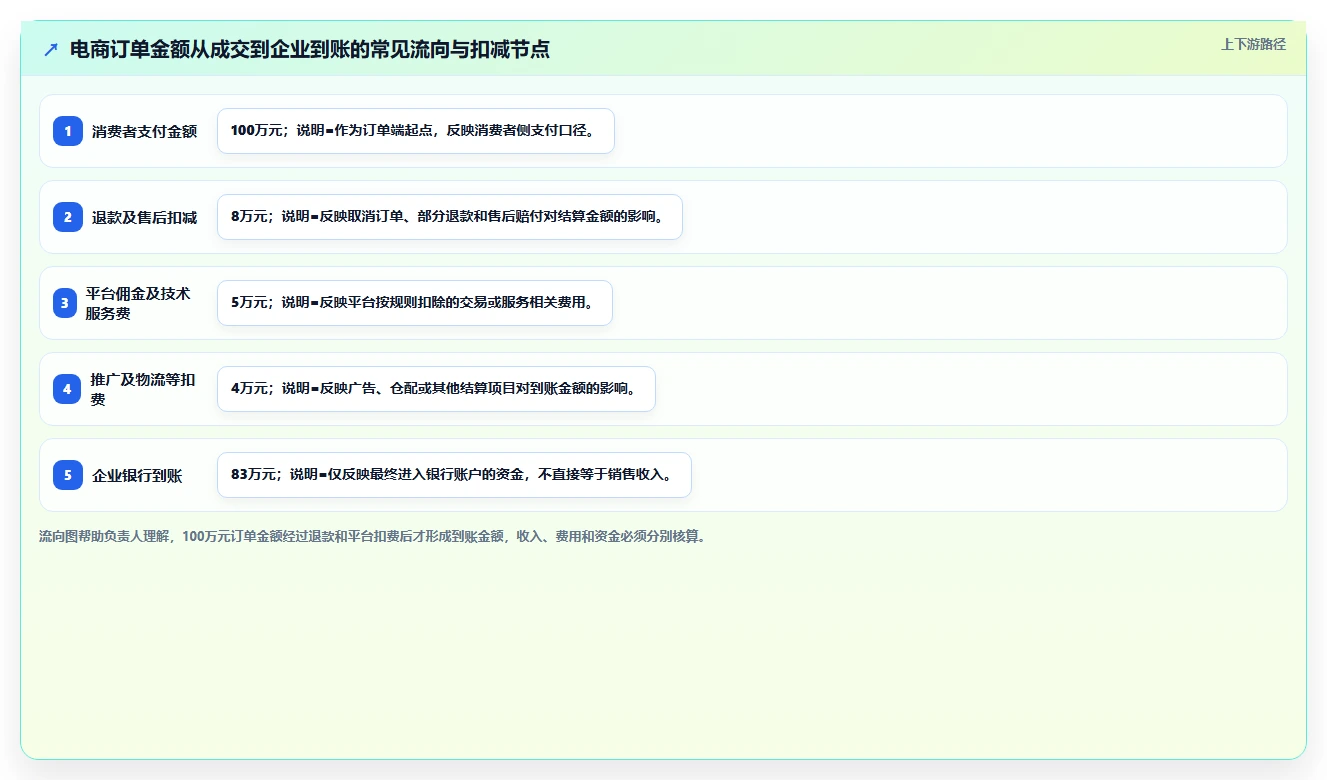Viewport: 1327px width, 780px height.
Task: Click step badge number 4
Action: [x=68, y=389]
